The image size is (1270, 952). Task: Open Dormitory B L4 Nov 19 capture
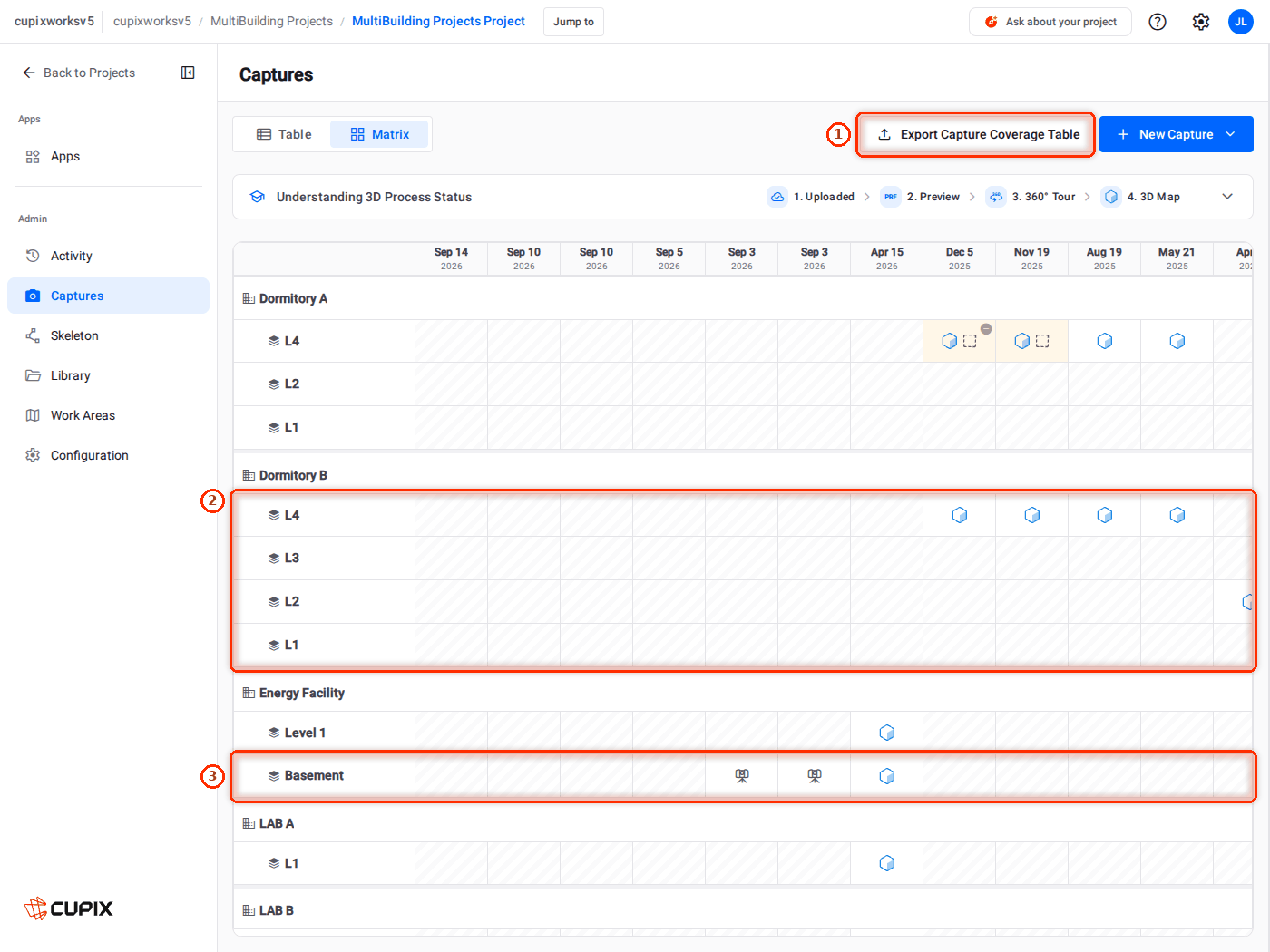(1032, 515)
